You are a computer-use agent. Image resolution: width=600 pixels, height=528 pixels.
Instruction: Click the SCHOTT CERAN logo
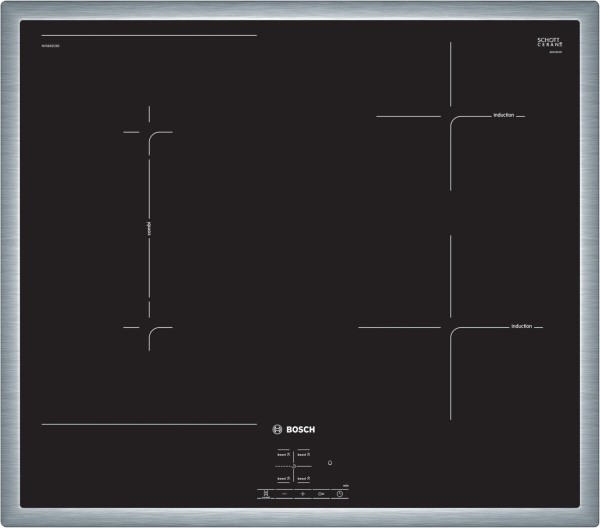(550, 42)
